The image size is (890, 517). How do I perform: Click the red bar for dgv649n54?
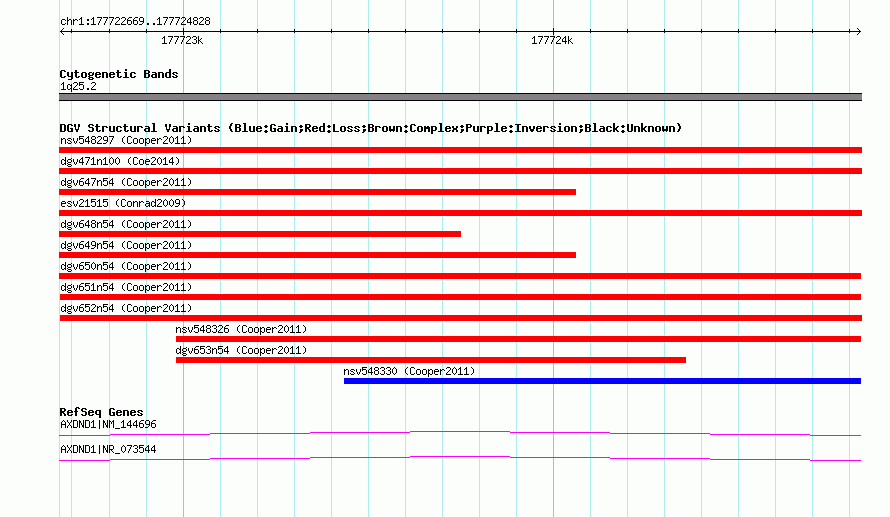[317, 255]
